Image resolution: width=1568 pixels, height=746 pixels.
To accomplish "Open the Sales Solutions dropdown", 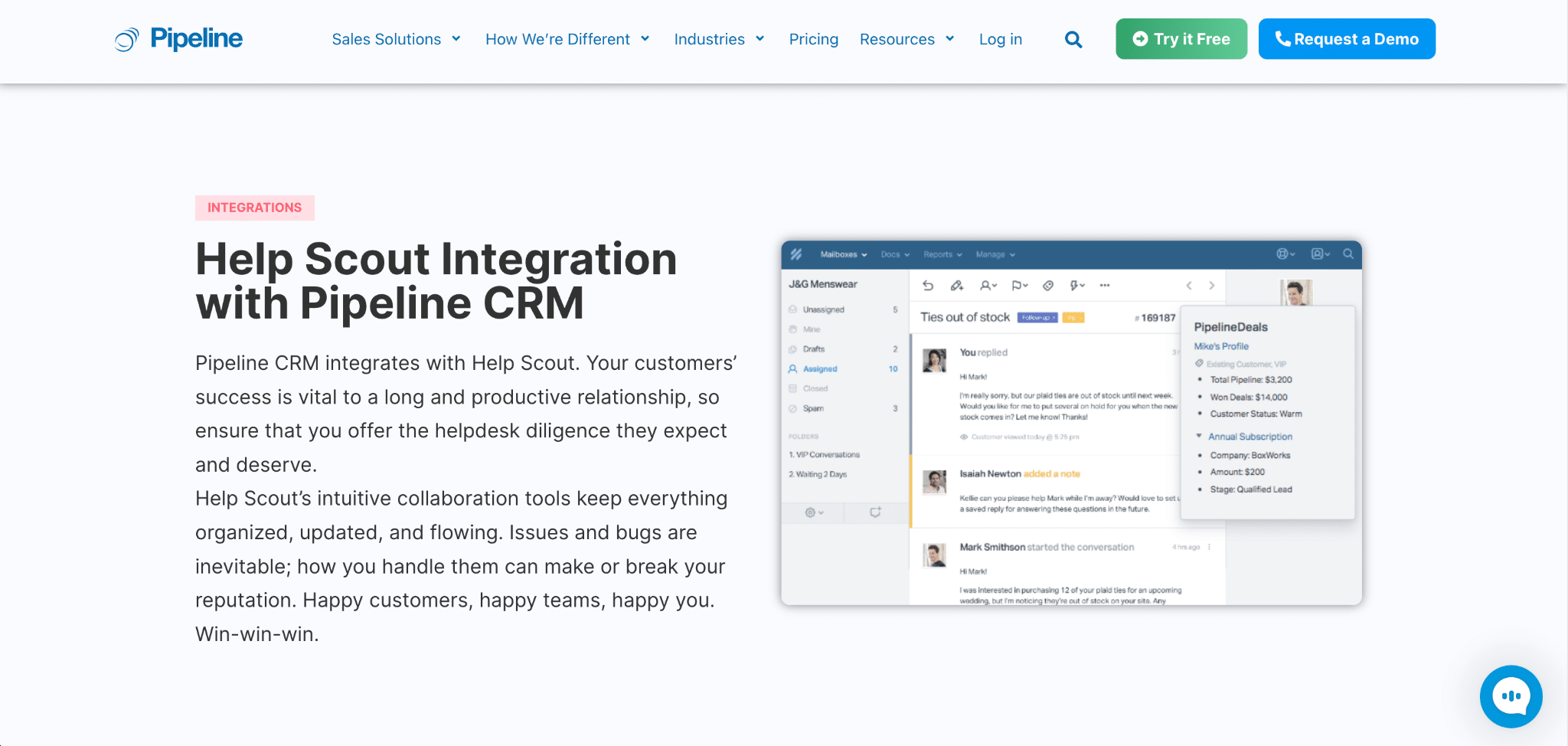I will pyautogui.click(x=396, y=38).
